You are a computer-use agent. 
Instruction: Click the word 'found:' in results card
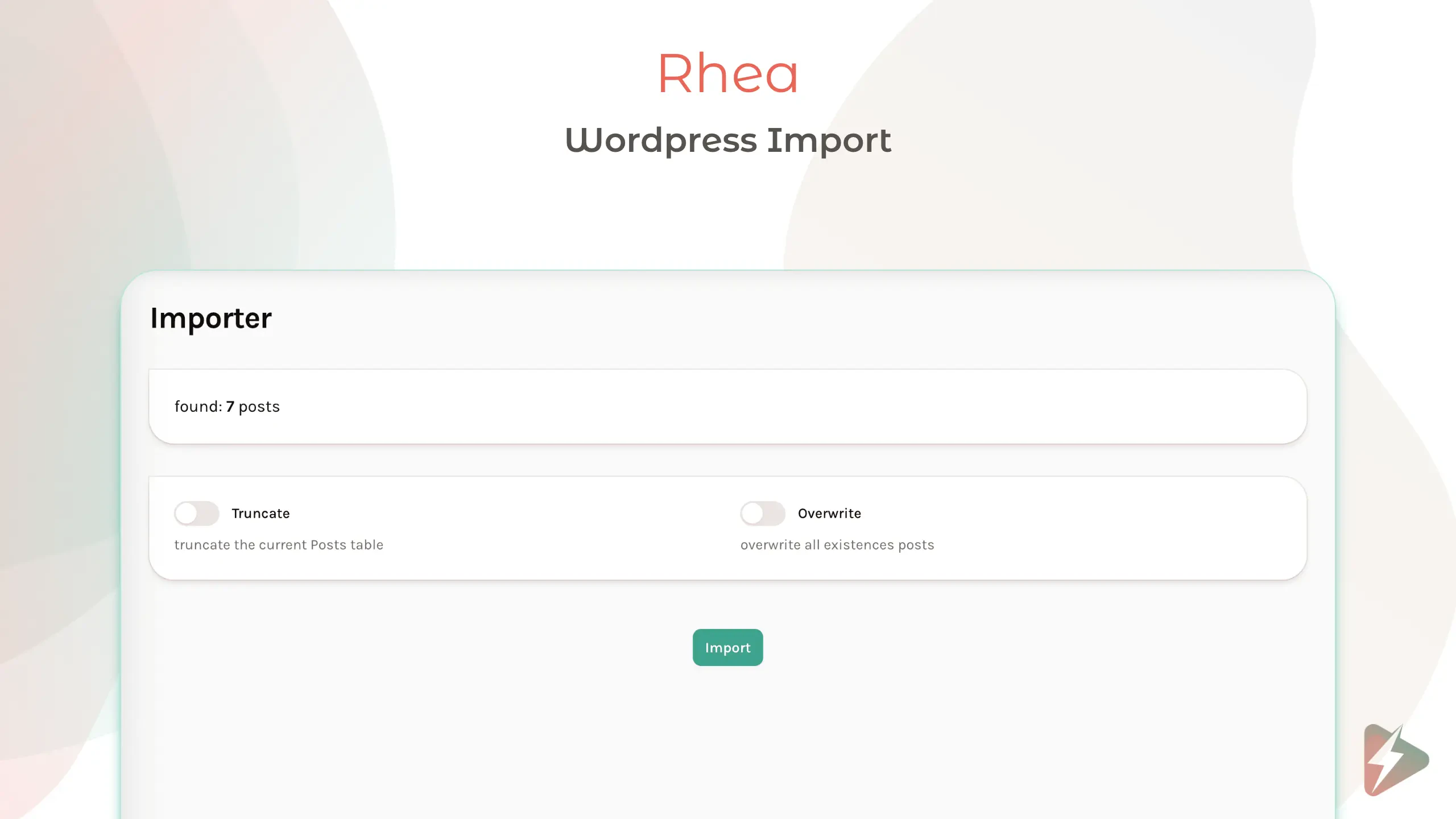[198, 407]
